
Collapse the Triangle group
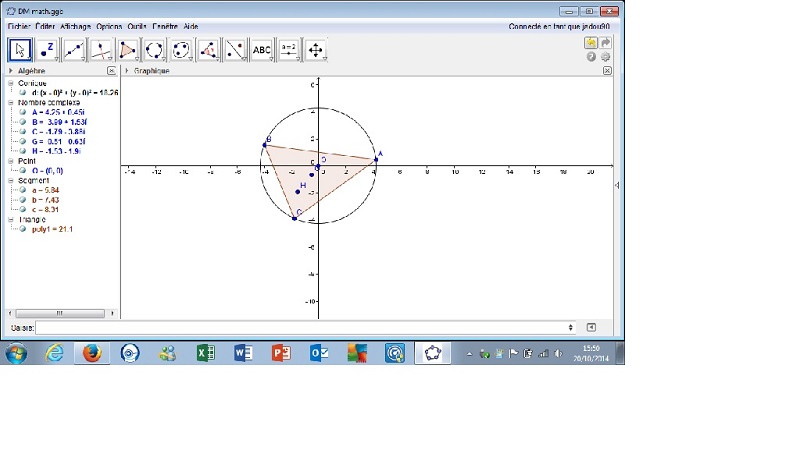coord(11,219)
